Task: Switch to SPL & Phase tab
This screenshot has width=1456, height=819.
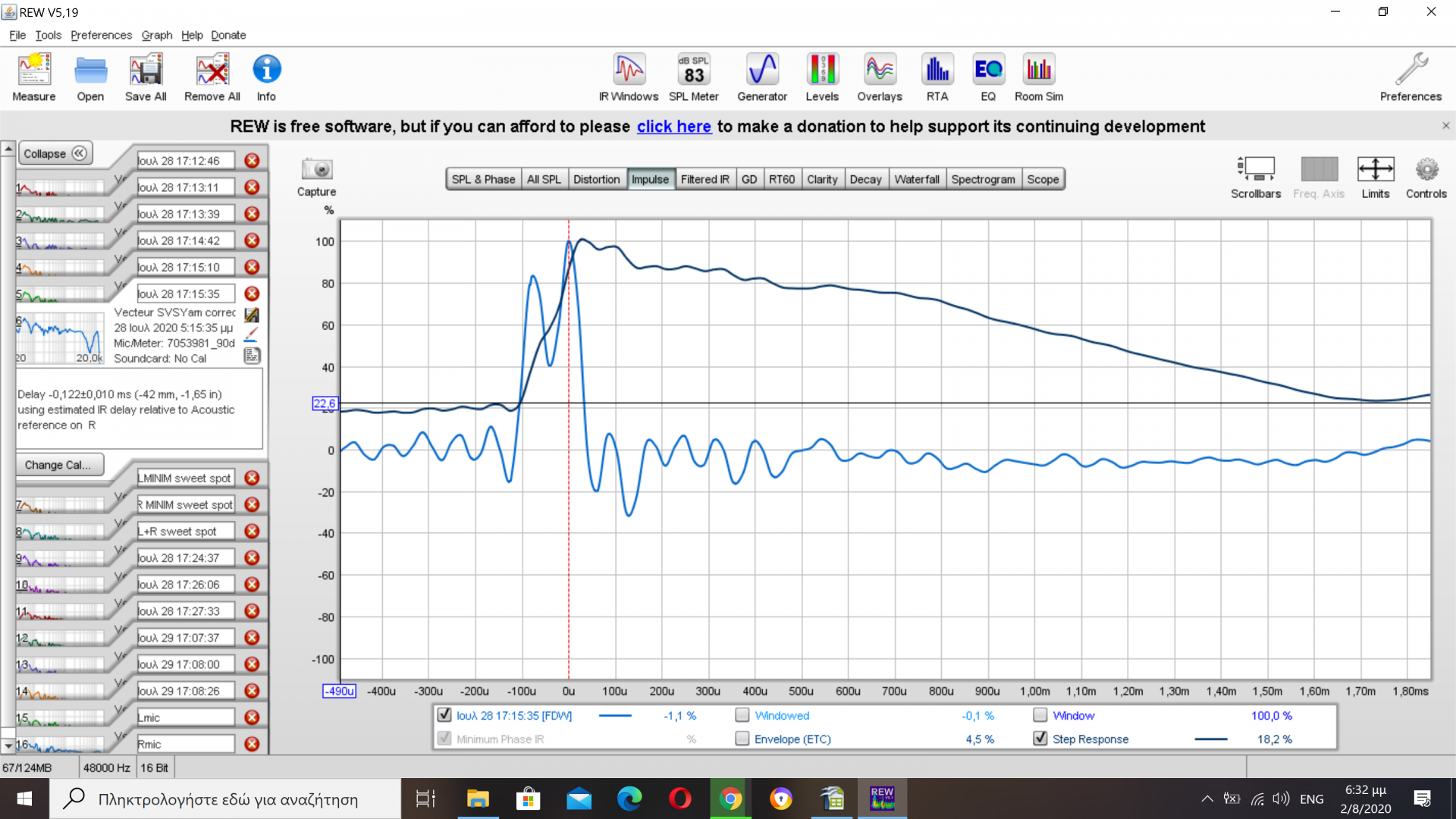Action: tap(483, 179)
